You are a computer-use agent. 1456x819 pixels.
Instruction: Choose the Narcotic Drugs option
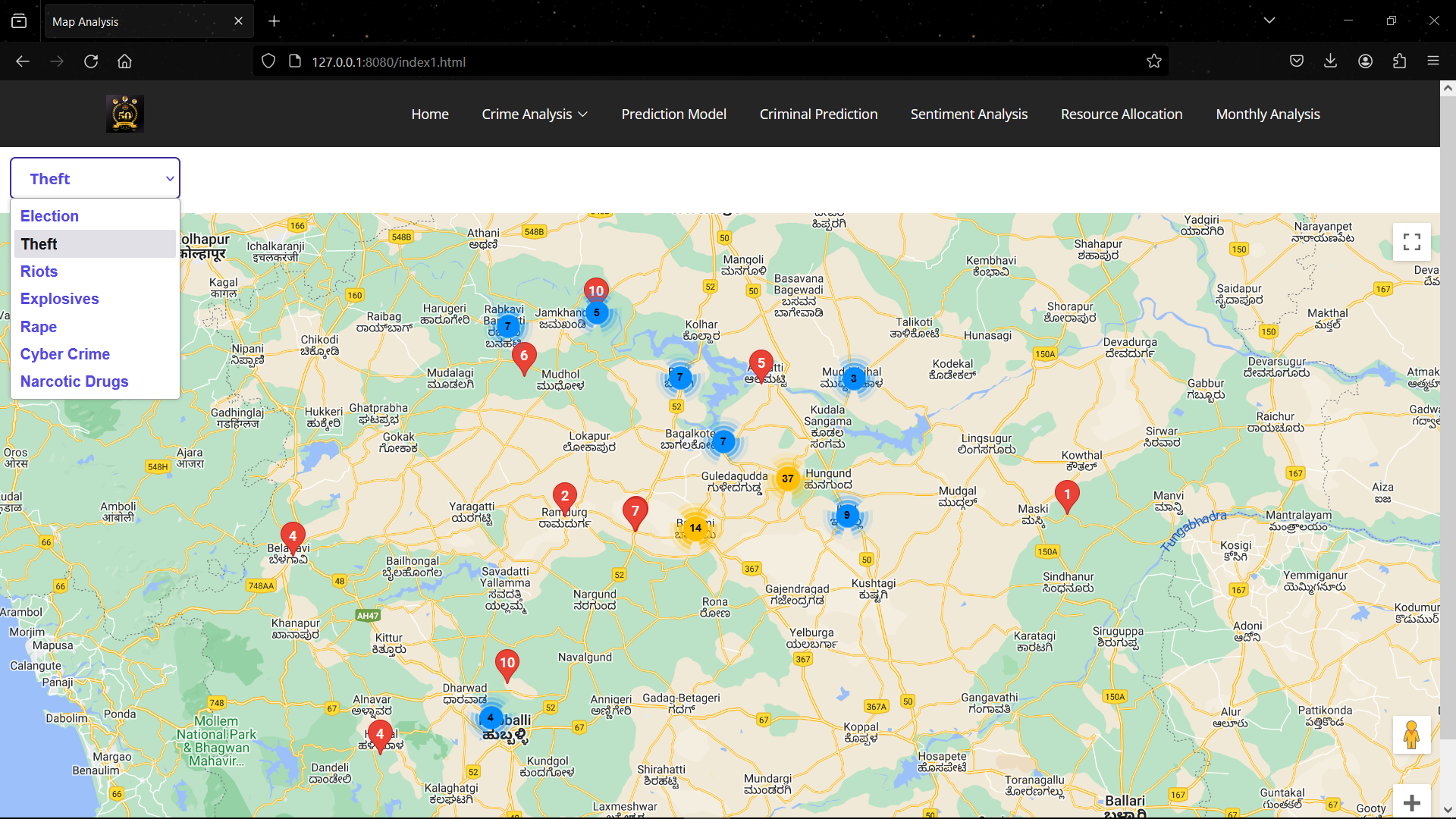(74, 381)
